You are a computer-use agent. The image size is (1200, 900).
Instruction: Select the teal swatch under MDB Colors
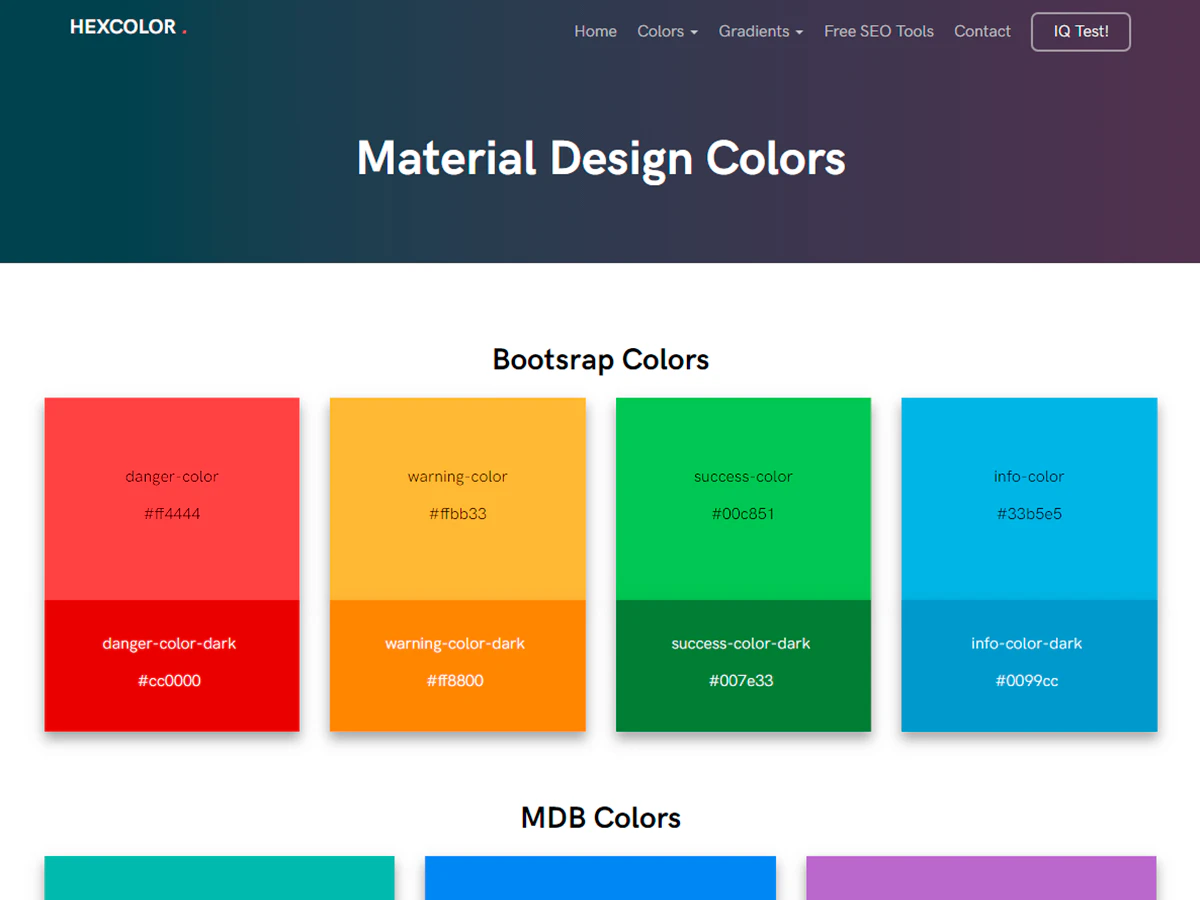[x=219, y=880]
